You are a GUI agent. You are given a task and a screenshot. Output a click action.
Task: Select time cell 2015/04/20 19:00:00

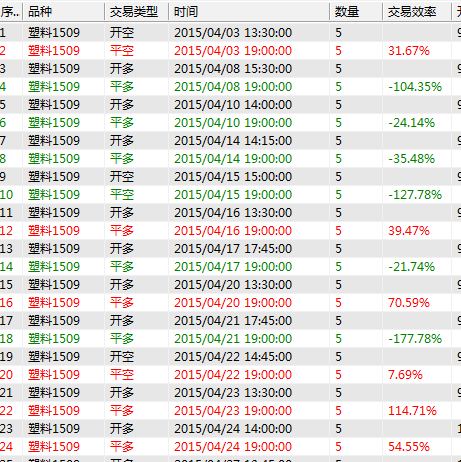233,303
